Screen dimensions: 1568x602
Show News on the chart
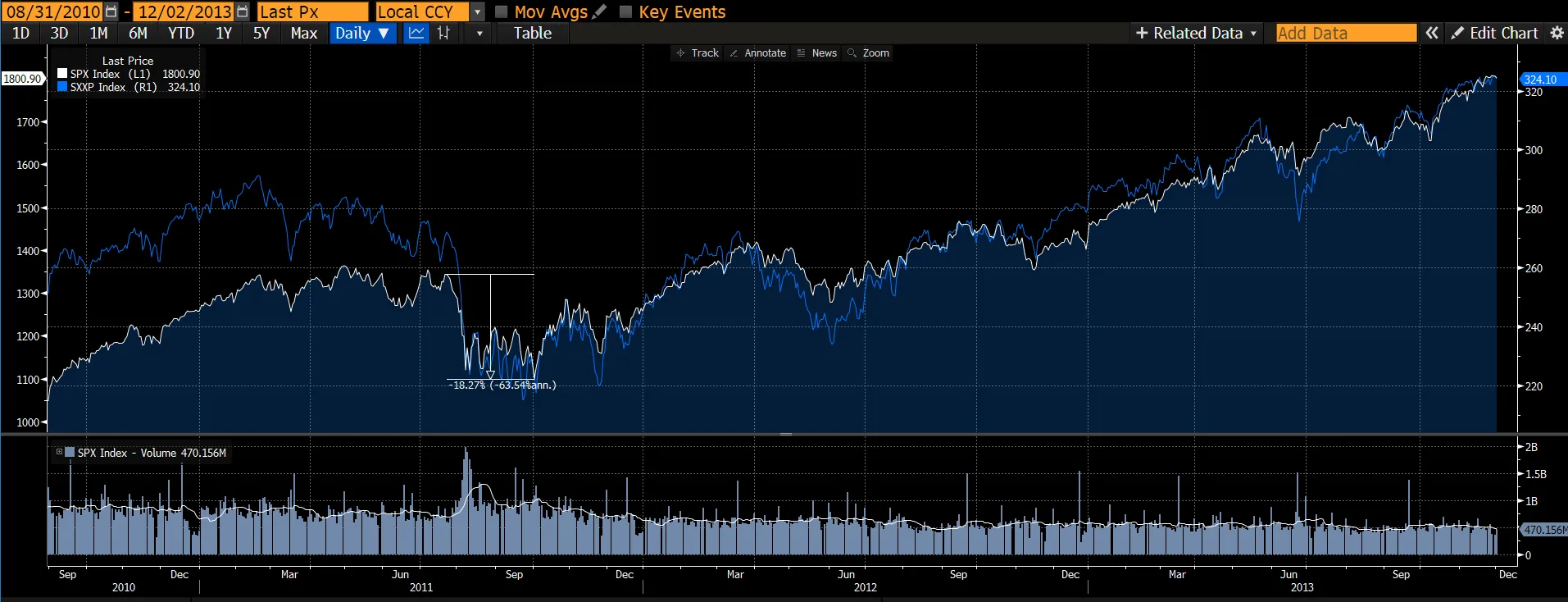tap(817, 52)
